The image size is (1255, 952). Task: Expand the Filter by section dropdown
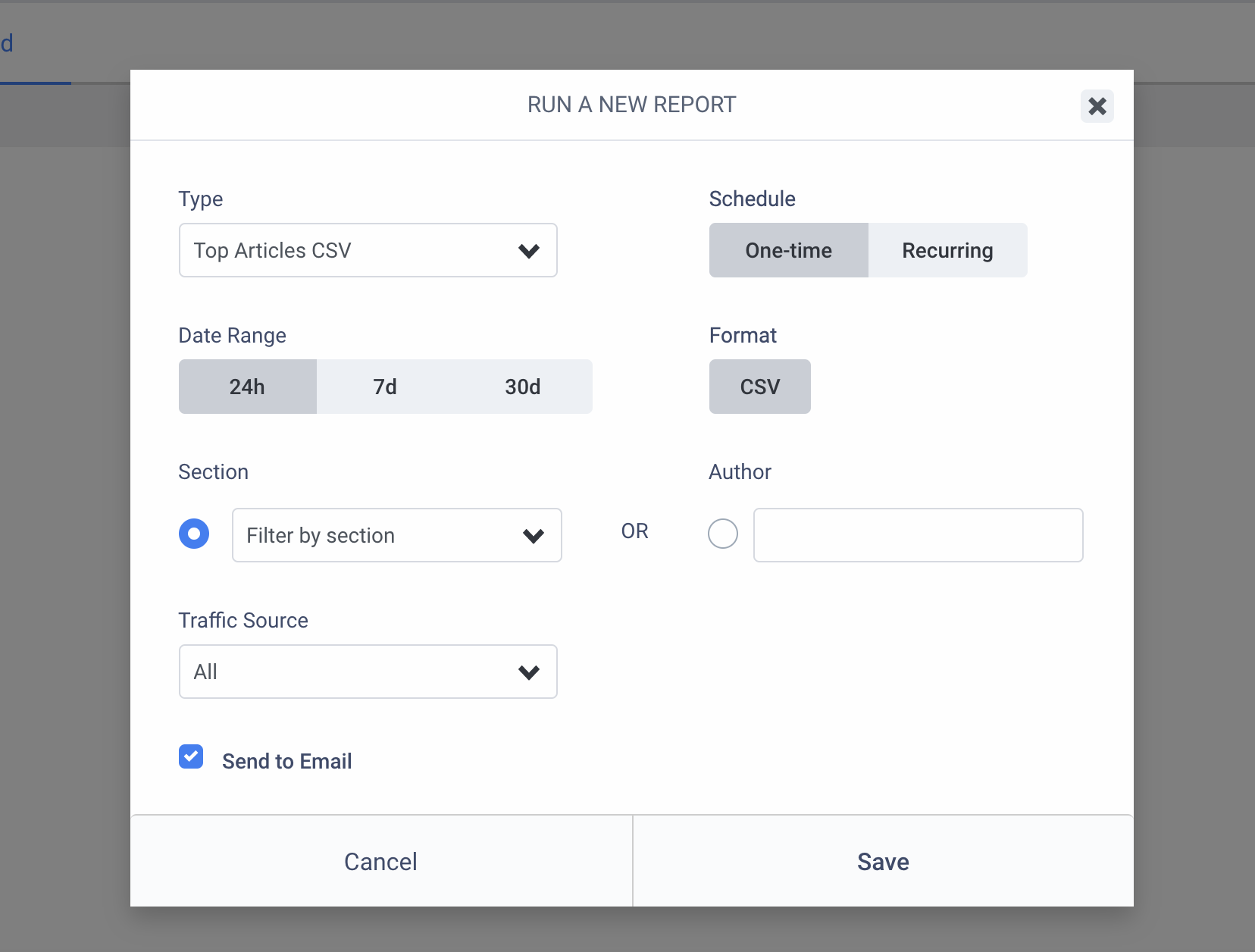[379, 535]
